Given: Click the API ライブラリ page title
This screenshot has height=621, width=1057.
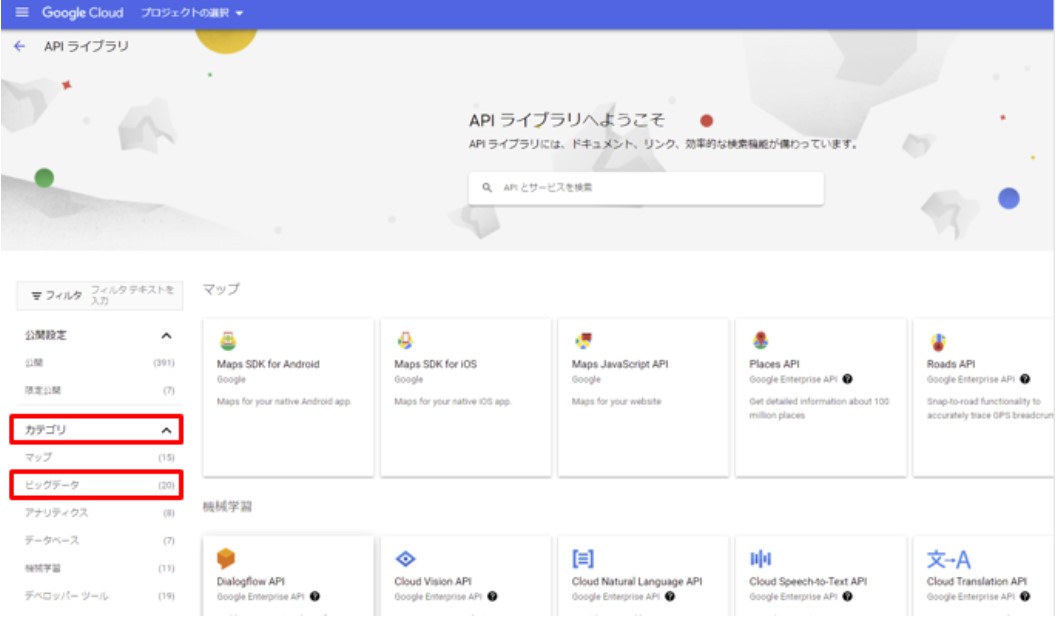Looking at the screenshot, I should click(86, 46).
